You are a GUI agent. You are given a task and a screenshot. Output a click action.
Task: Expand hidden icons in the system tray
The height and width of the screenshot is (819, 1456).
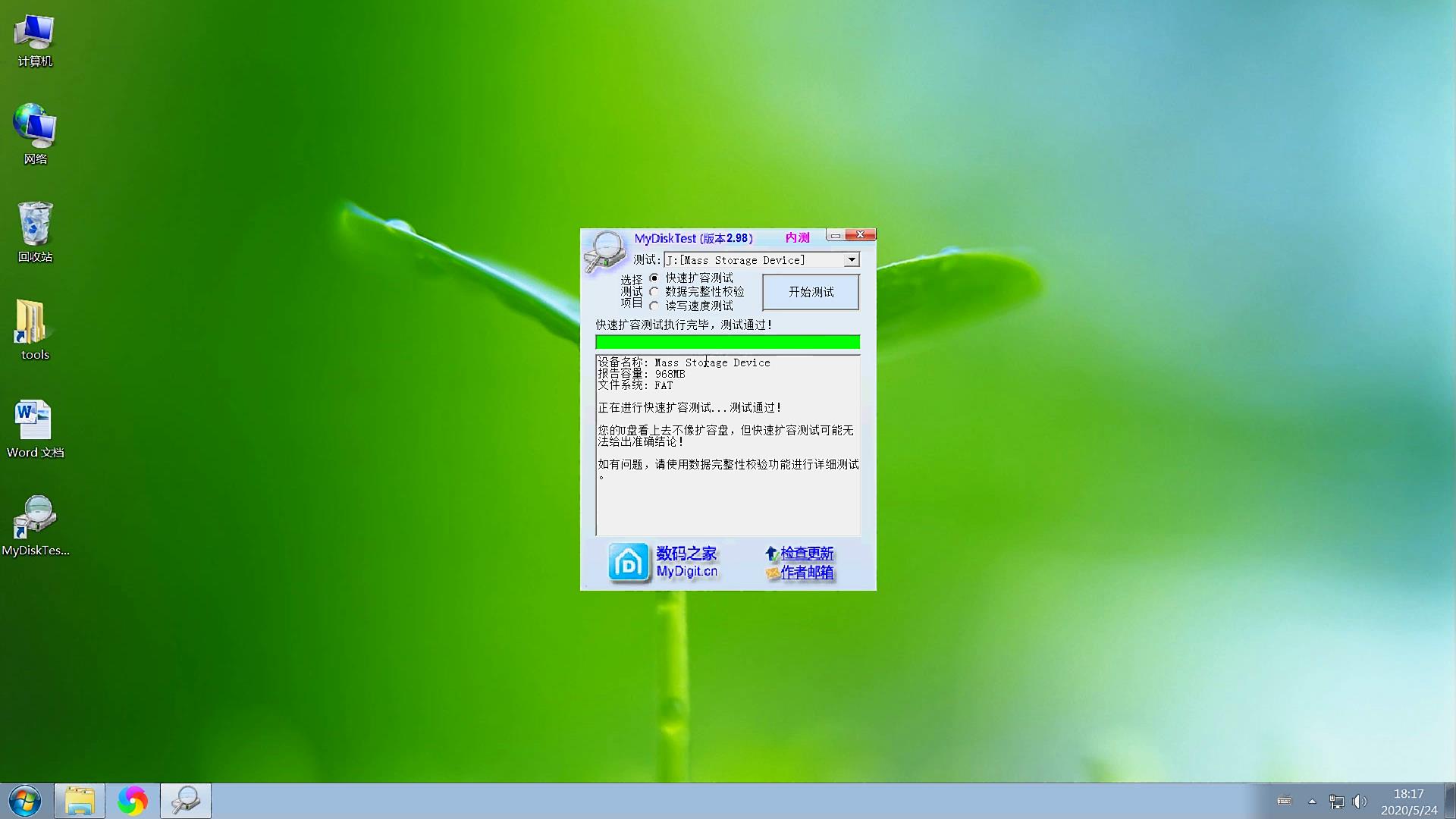coord(1311,800)
